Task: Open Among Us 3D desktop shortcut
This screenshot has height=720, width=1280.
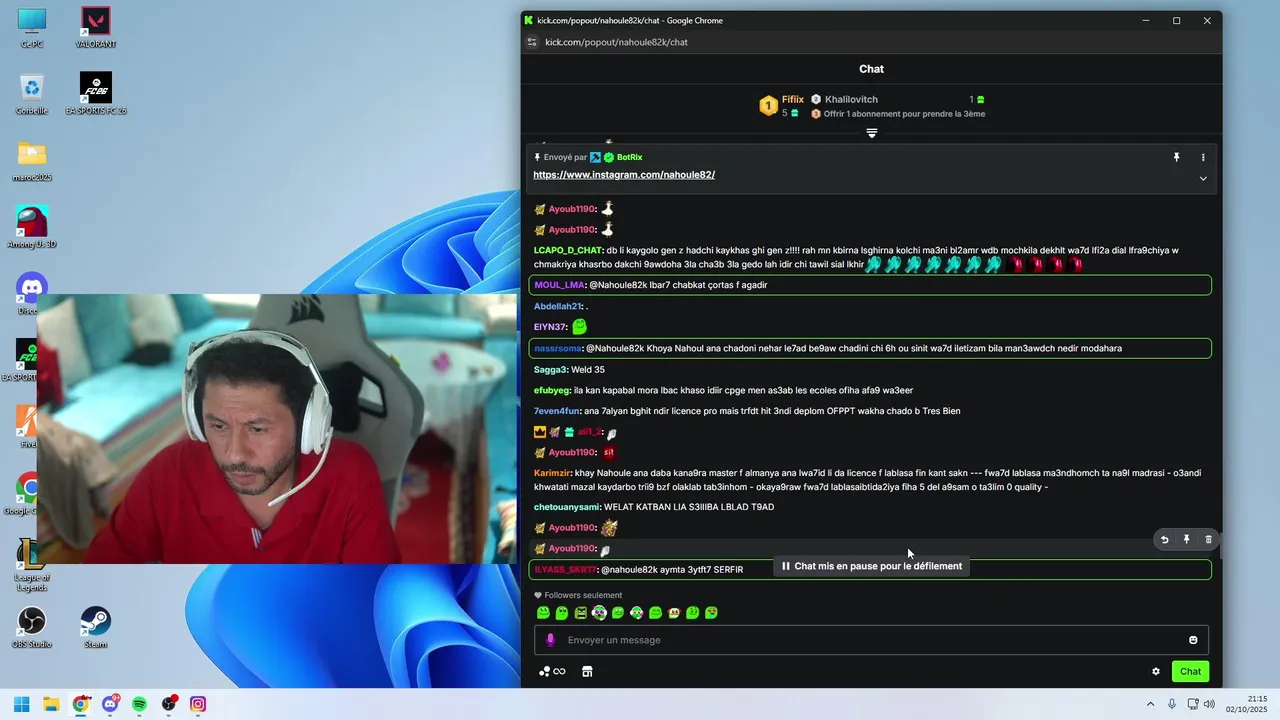Action: 32,226
